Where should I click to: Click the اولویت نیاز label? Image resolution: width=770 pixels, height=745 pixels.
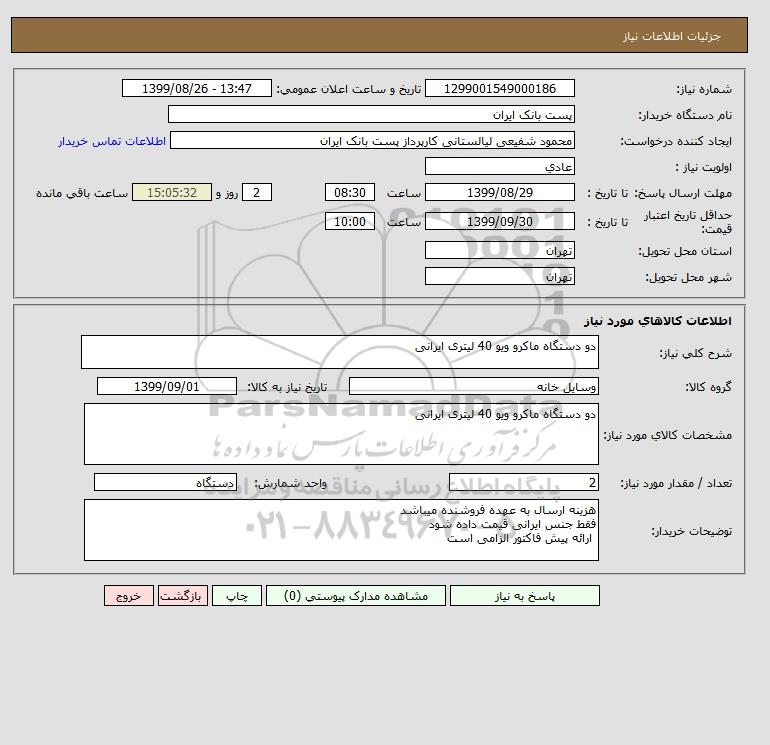click(704, 167)
